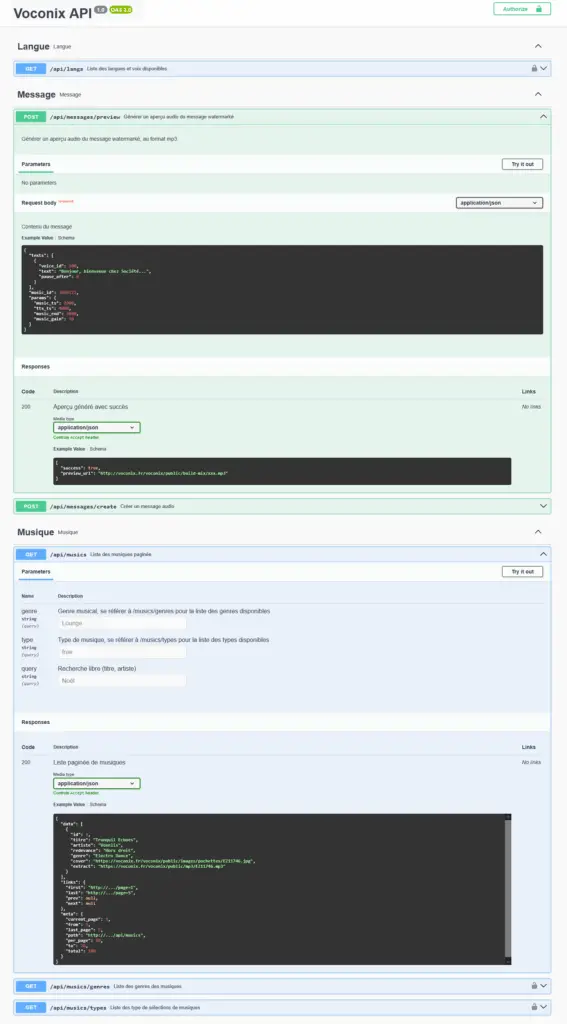567x1024 pixels.
Task: Click Try it out for messages/preview
Action: click(522, 164)
